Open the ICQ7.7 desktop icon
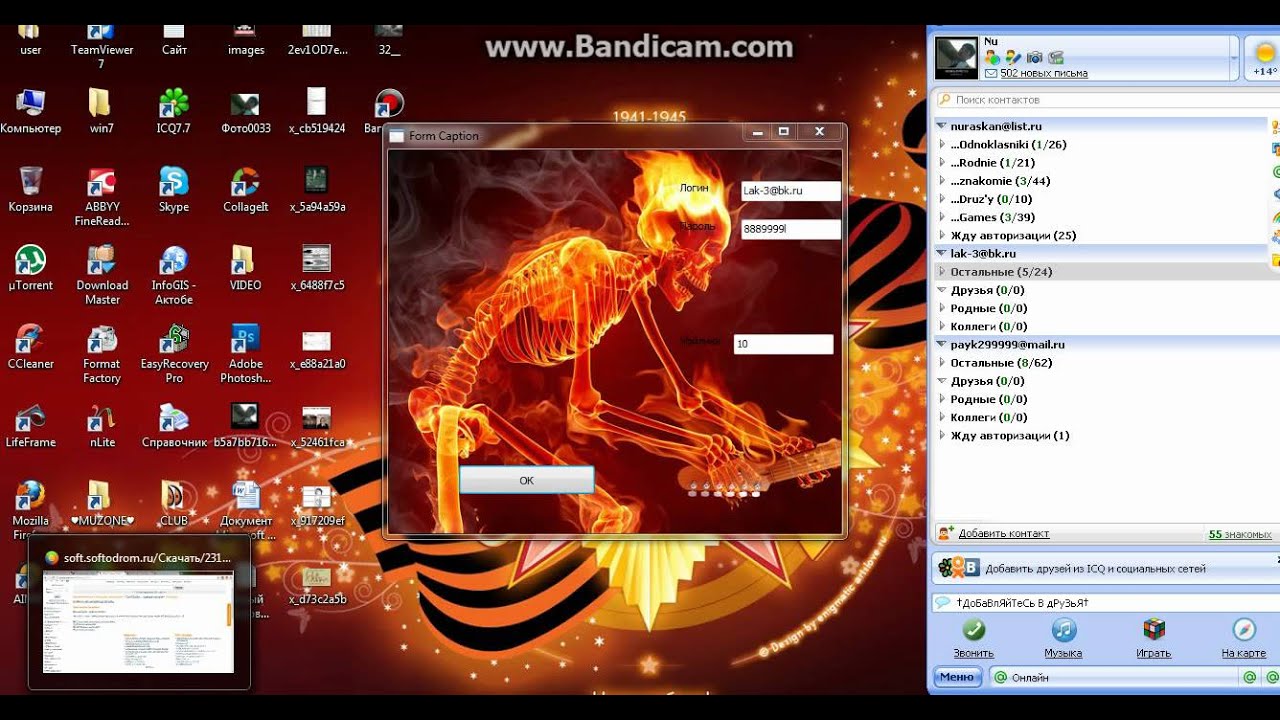 click(174, 110)
